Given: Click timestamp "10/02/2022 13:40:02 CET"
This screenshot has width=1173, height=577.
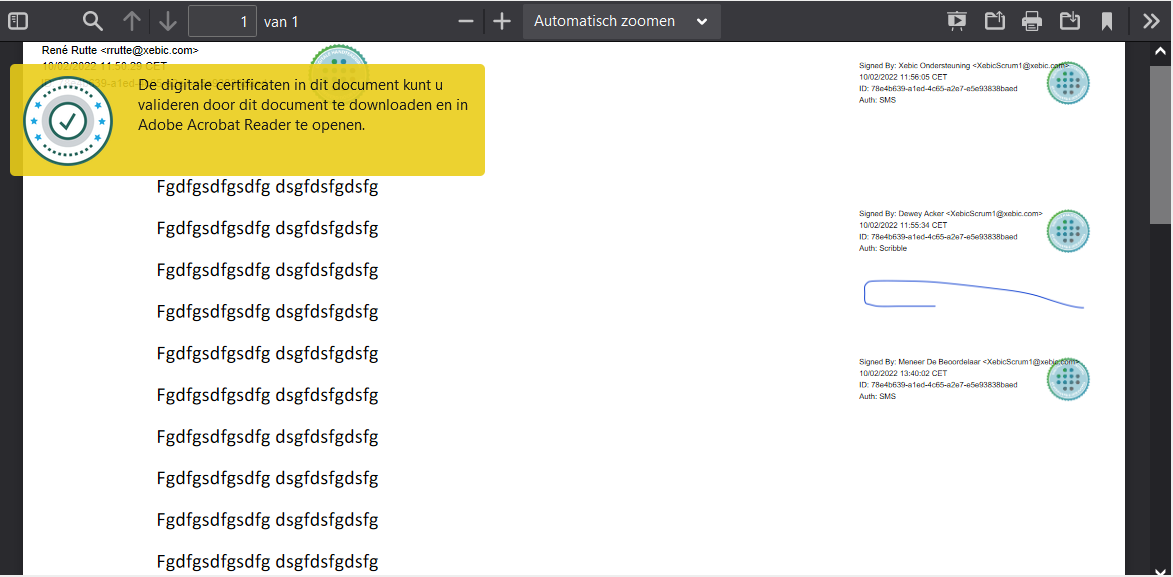Looking at the screenshot, I should (x=903, y=373).
